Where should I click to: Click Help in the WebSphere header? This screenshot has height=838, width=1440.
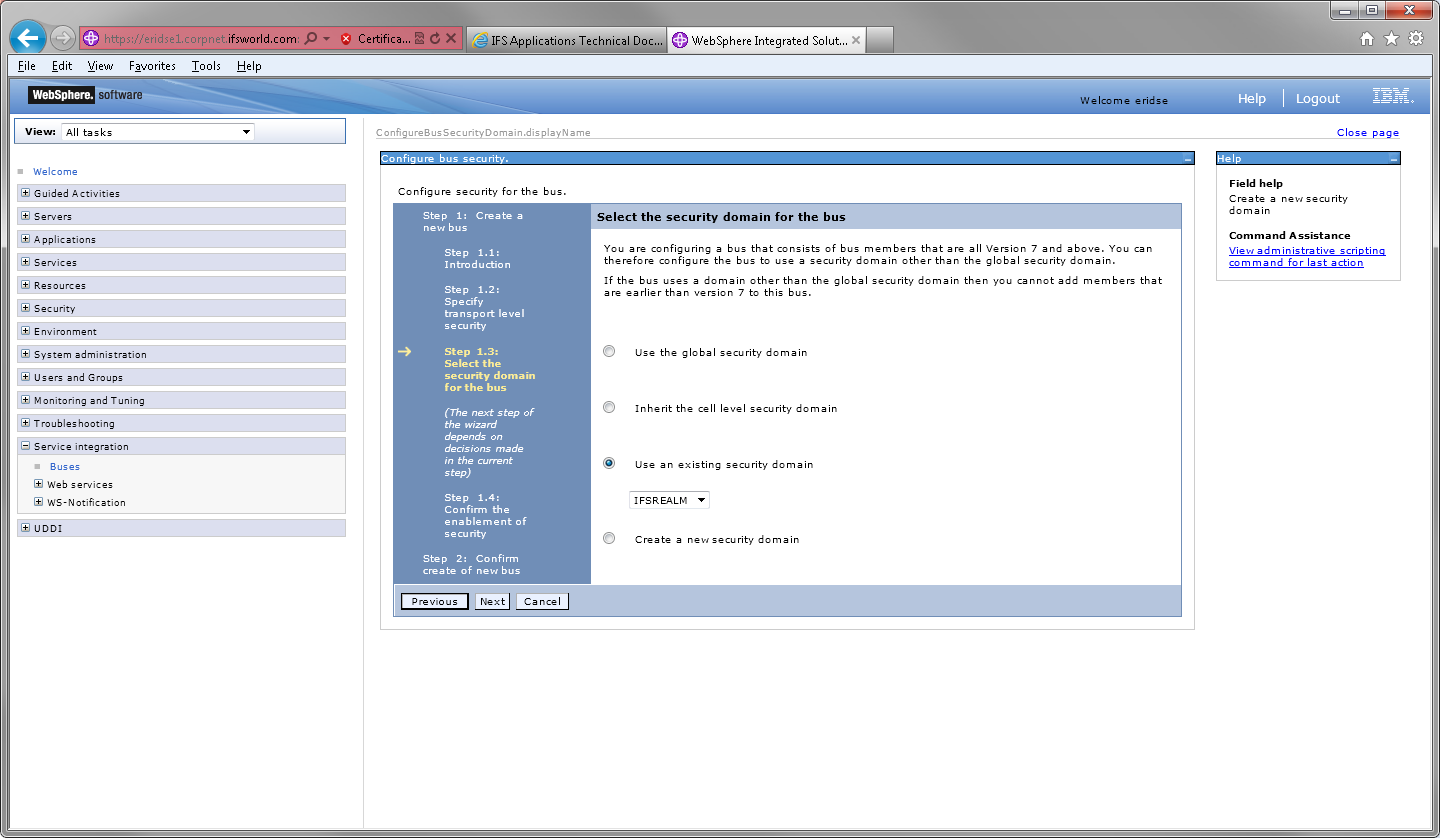click(1251, 99)
